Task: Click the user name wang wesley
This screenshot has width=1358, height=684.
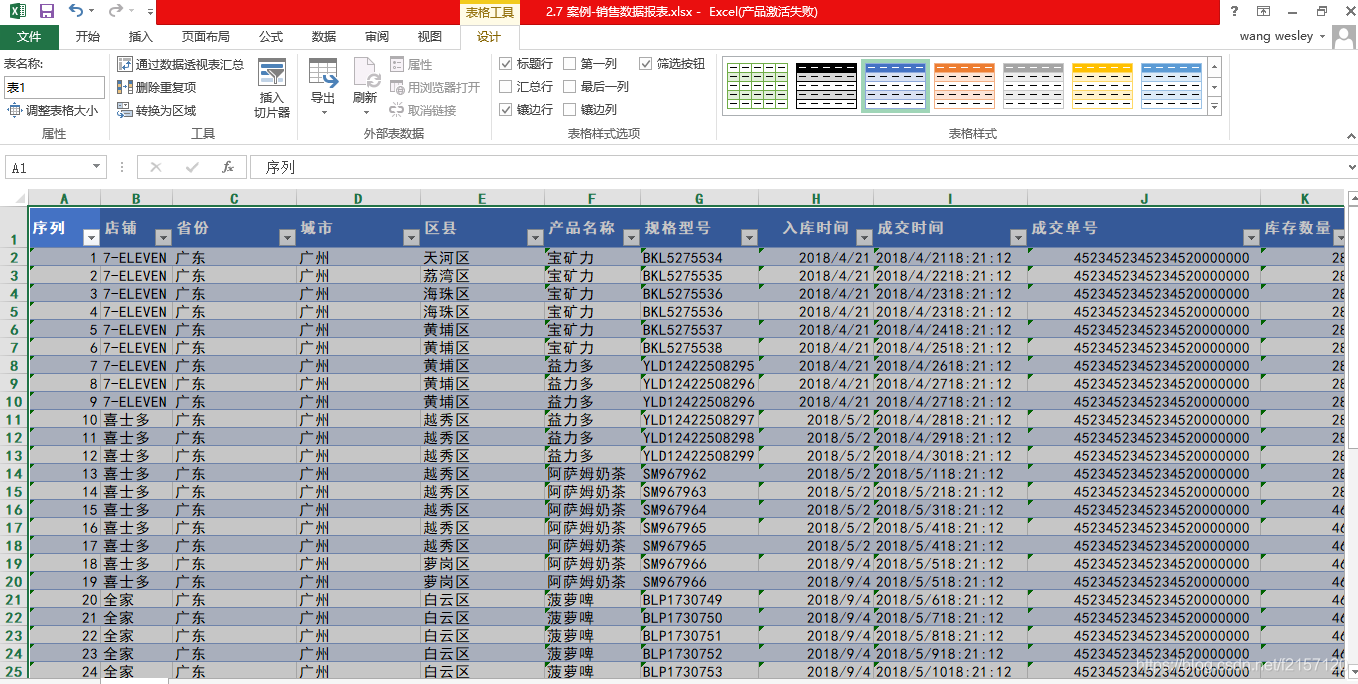Action: pos(1277,36)
